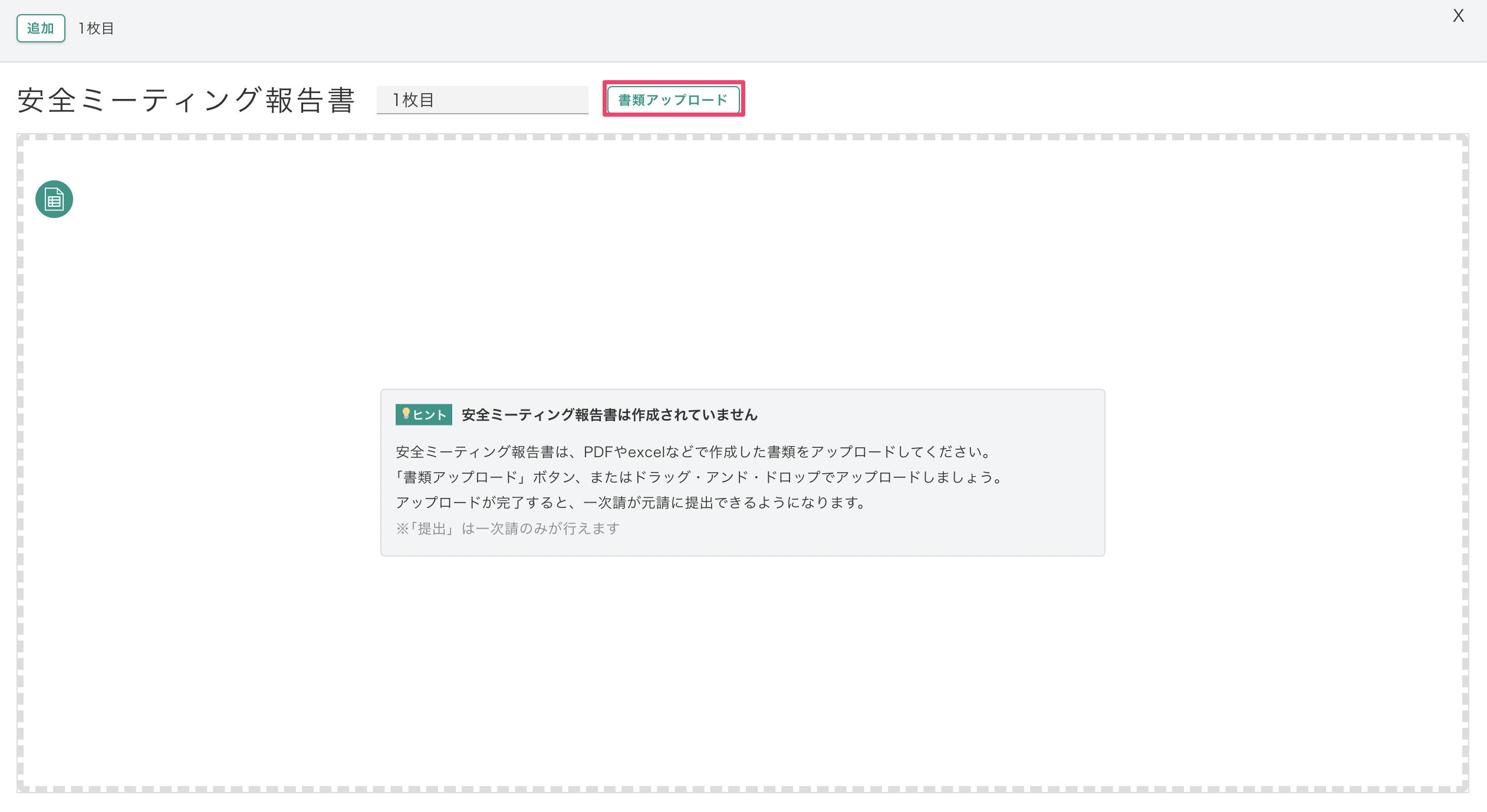This screenshot has width=1487, height=812.
Task: Click the highlighted pink-outlined upload control
Action: tap(673, 99)
